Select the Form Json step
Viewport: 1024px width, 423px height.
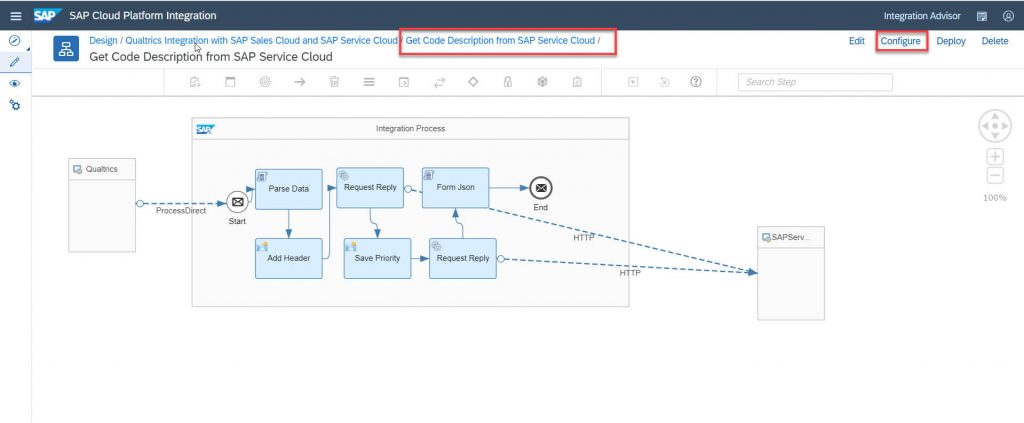point(455,188)
